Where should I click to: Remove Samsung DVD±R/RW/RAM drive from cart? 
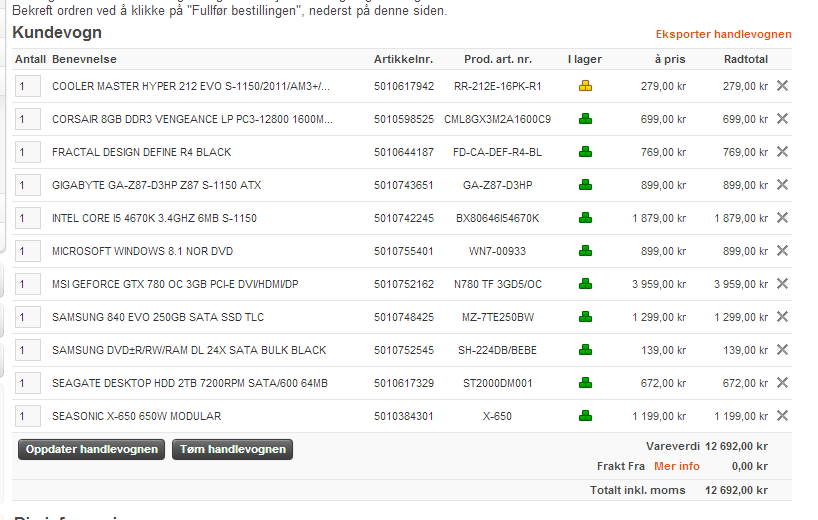click(782, 349)
